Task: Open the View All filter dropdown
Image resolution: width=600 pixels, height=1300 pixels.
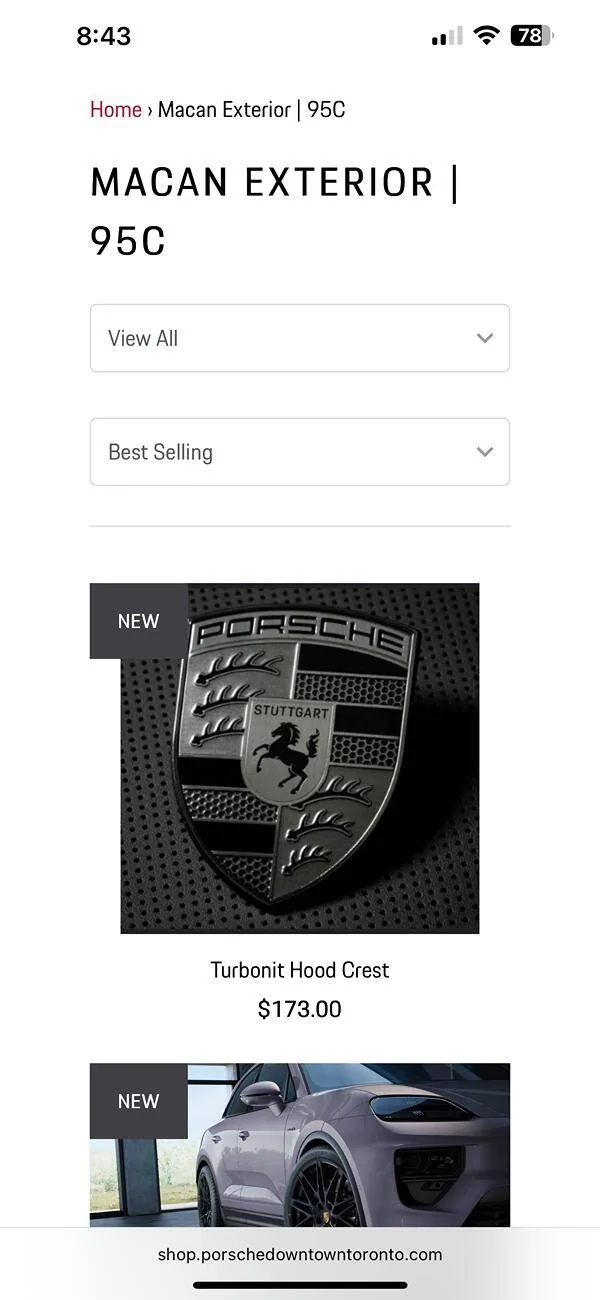Action: pyautogui.click(x=300, y=338)
